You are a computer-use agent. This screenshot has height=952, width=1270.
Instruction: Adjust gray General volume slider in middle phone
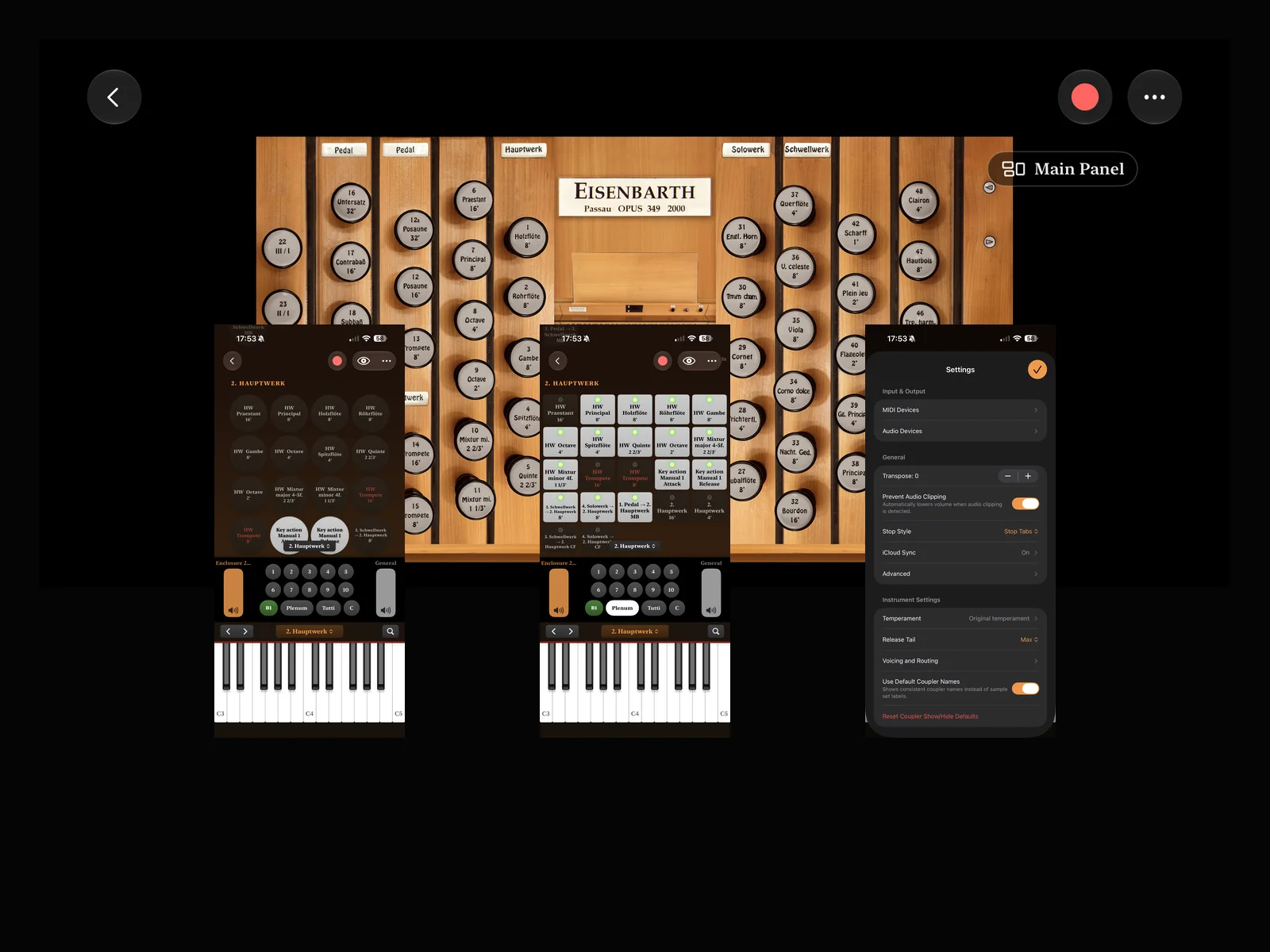(x=711, y=593)
